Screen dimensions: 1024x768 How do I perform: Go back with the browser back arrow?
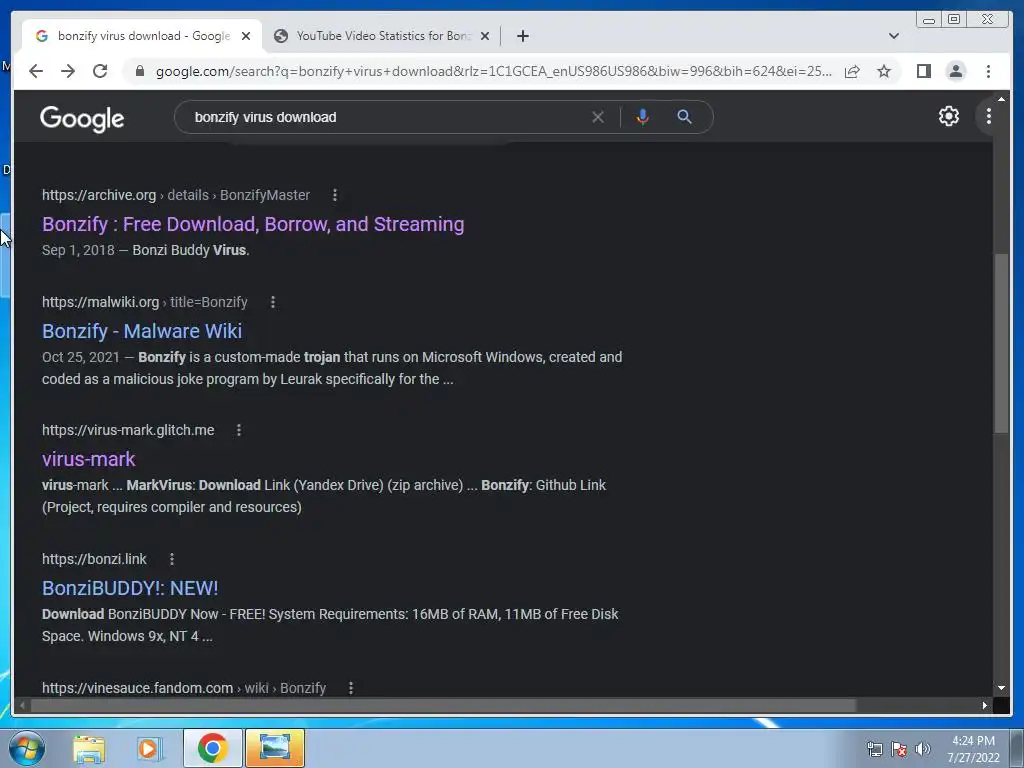click(36, 71)
